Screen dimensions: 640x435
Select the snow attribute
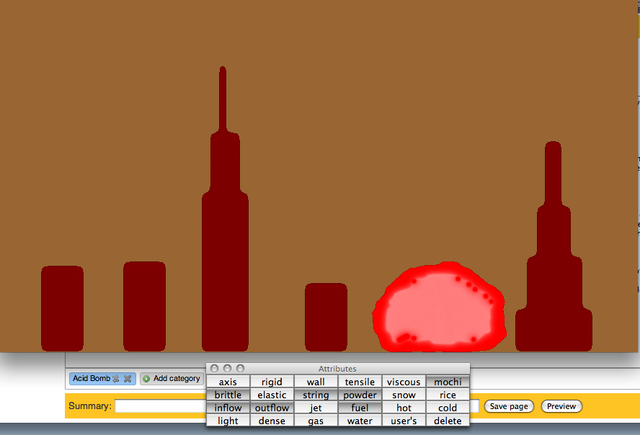(404, 395)
